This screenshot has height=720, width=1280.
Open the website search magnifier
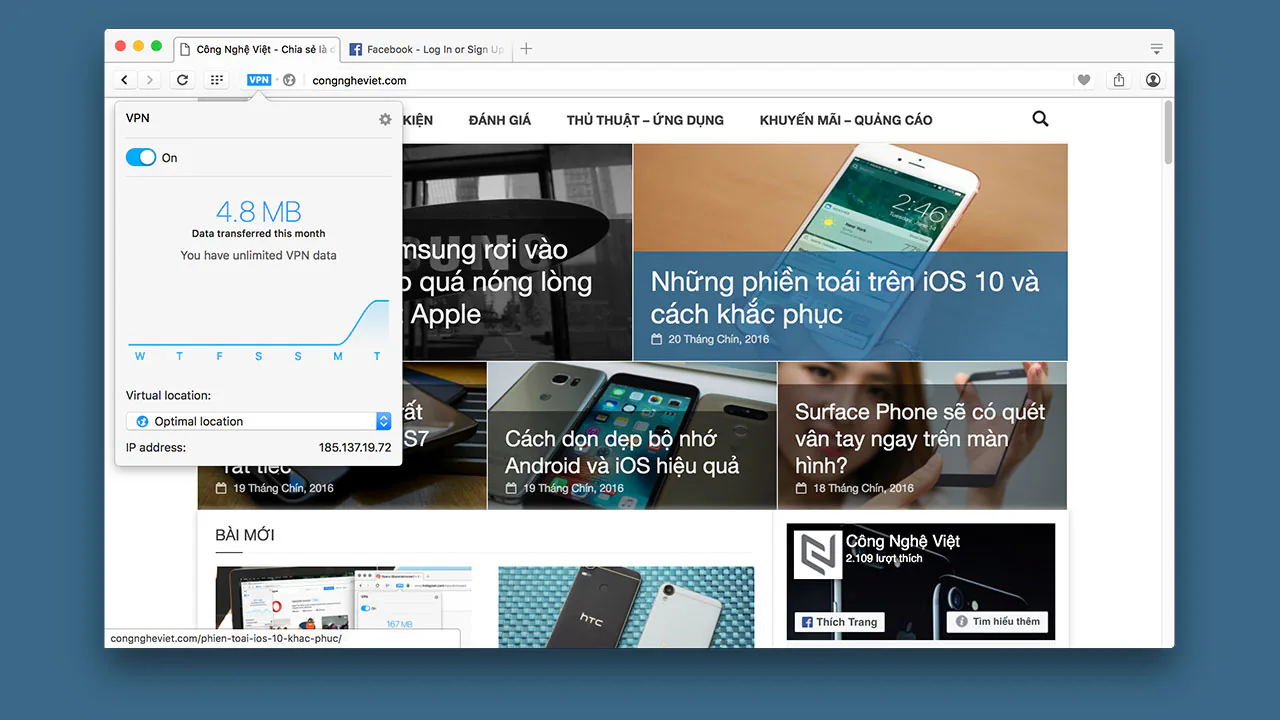[x=1040, y=119]
